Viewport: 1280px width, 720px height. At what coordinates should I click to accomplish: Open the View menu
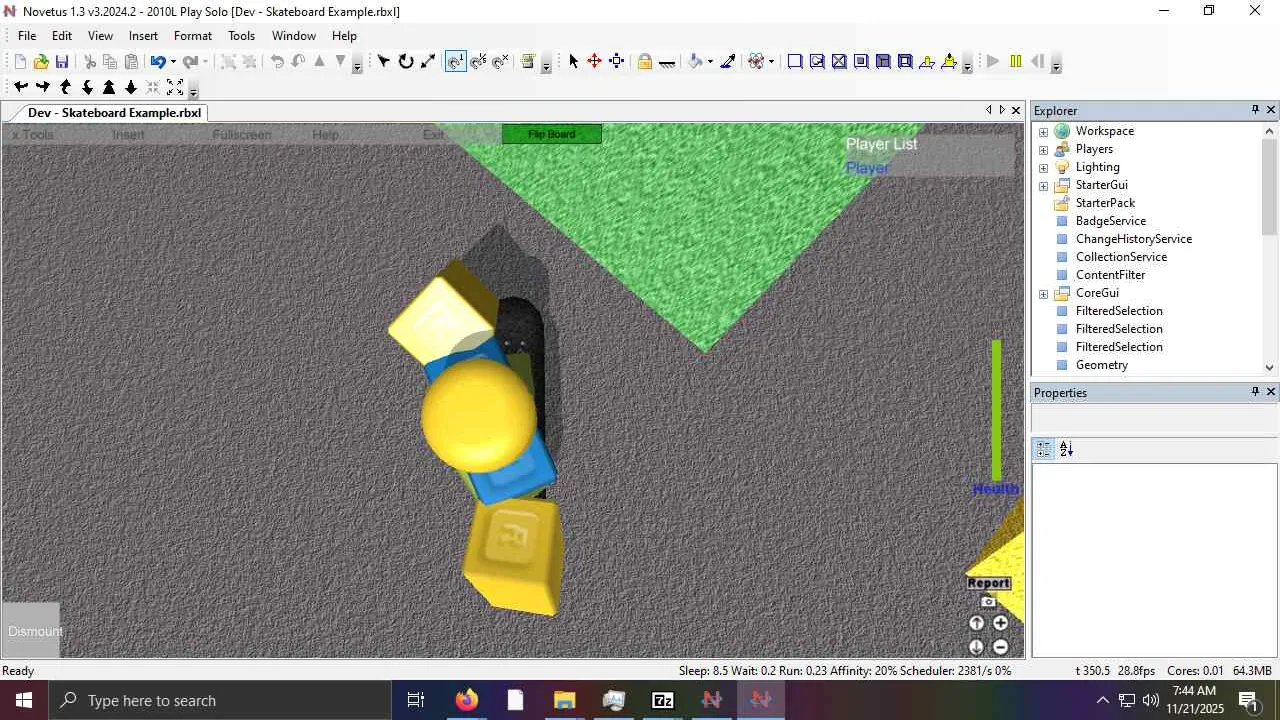click(x=100, y=35)
